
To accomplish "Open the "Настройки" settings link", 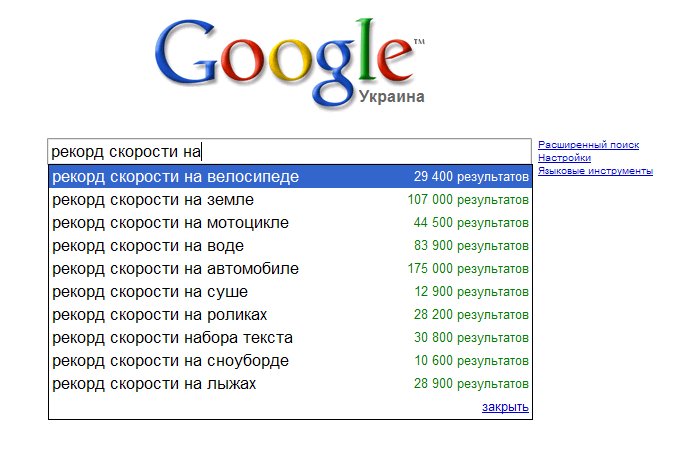I will (564, 158).
